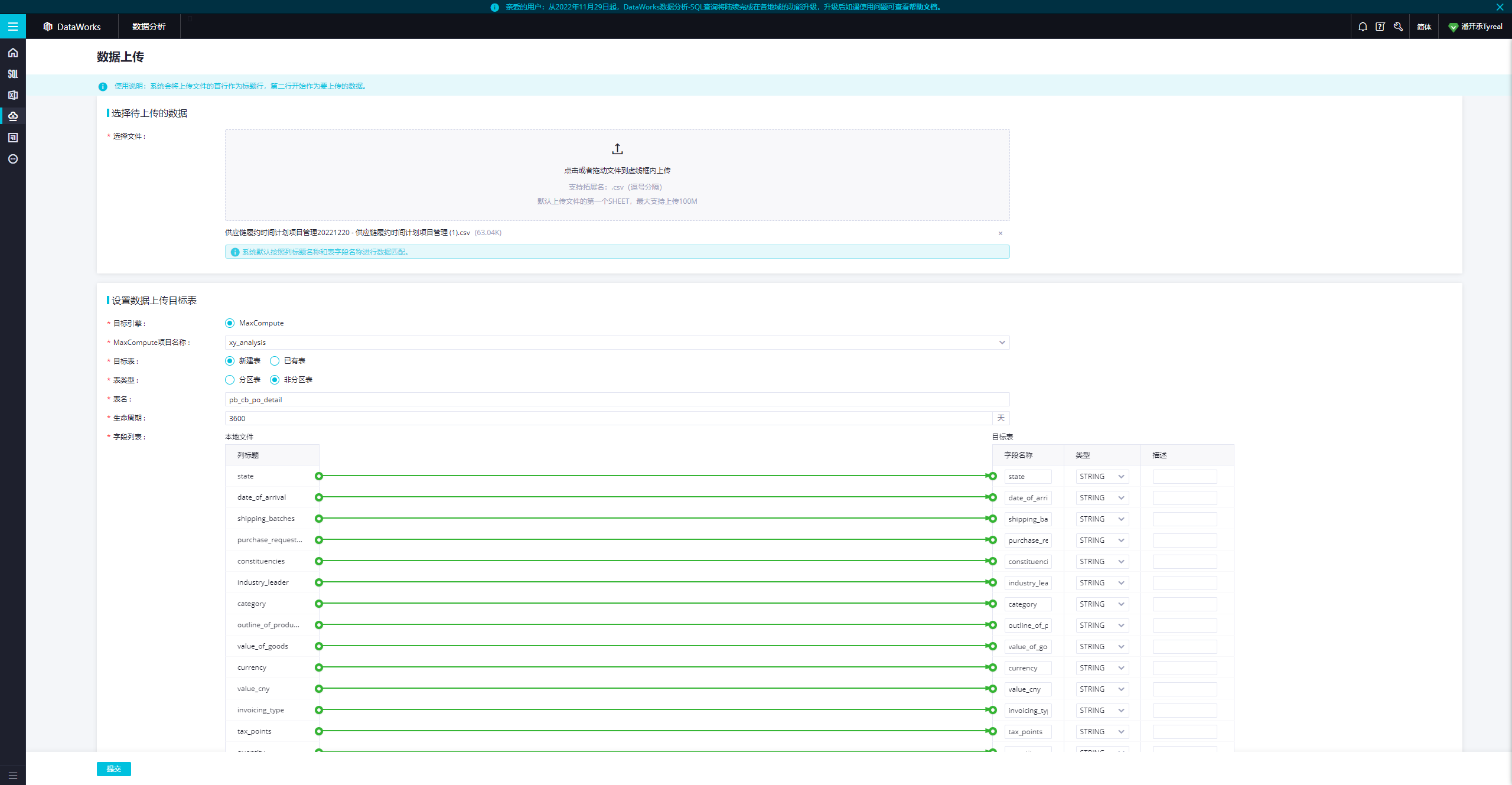Open the type dropdown for currency field
The image size is (1512, 785).
click(x=1102, y=668)
